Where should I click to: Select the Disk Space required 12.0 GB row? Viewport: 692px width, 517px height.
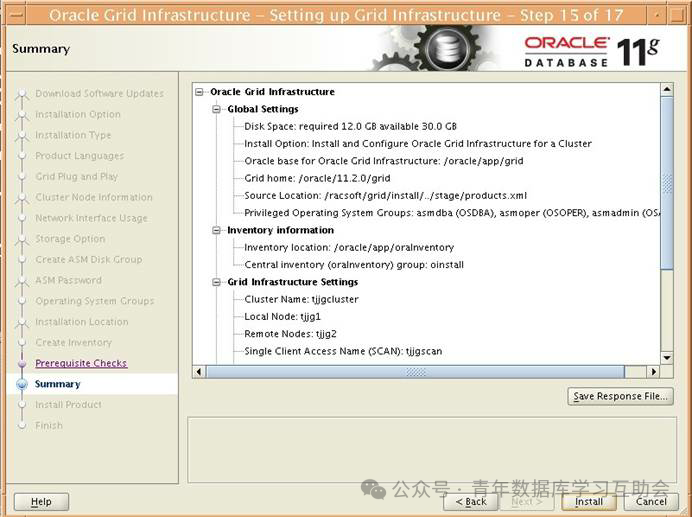pyautogui.click(x=350, y=126)
